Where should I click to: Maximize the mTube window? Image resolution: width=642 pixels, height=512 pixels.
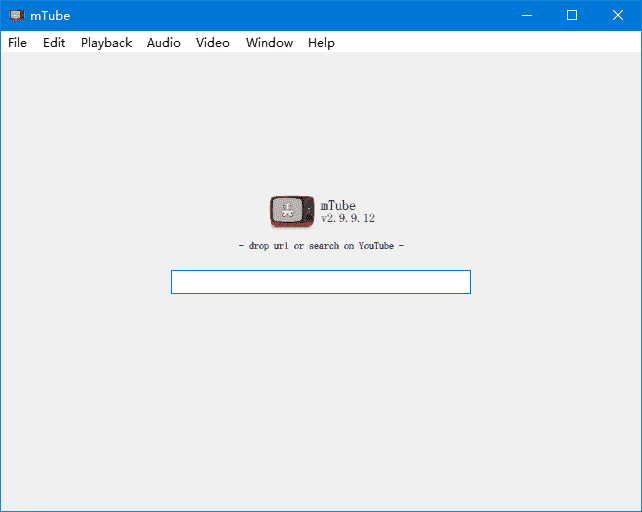tap(572, 15)
